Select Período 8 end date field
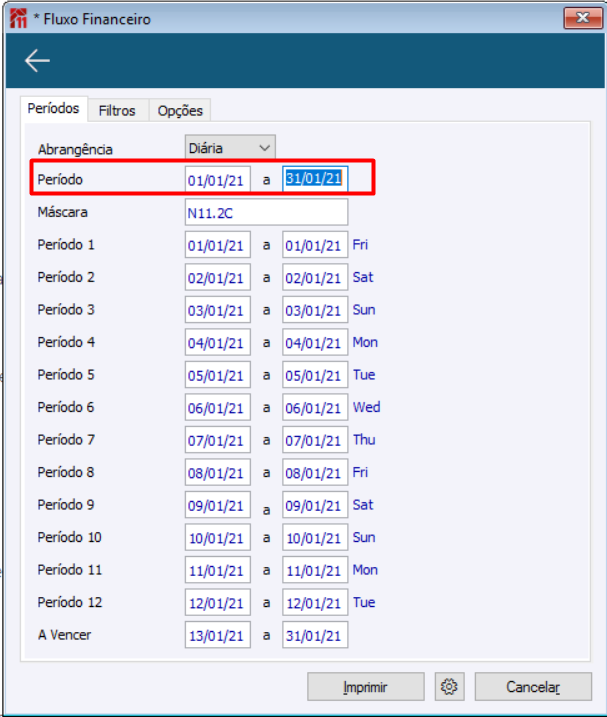 pos(315,472)
